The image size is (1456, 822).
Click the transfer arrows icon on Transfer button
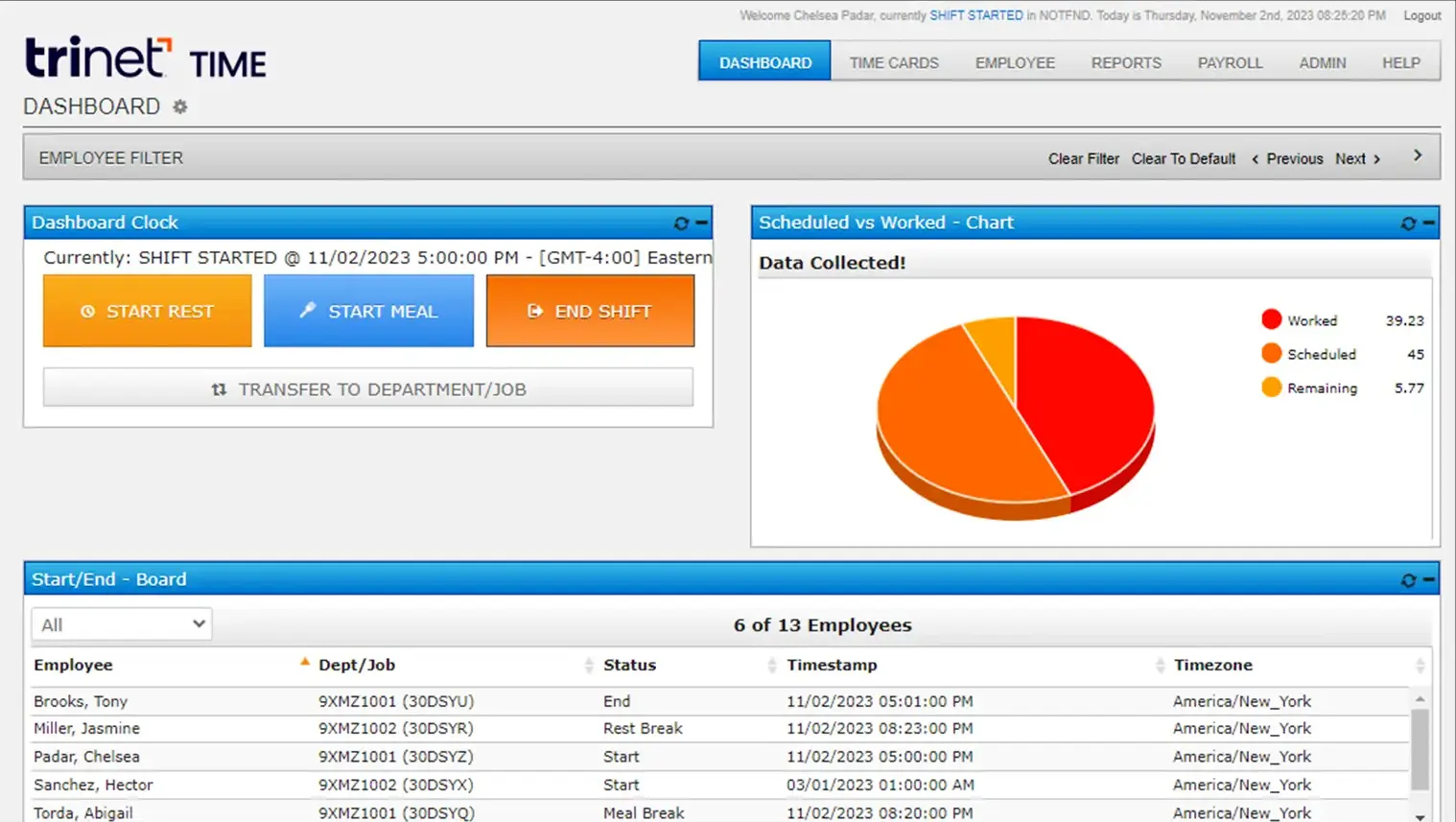coord(218,388)
